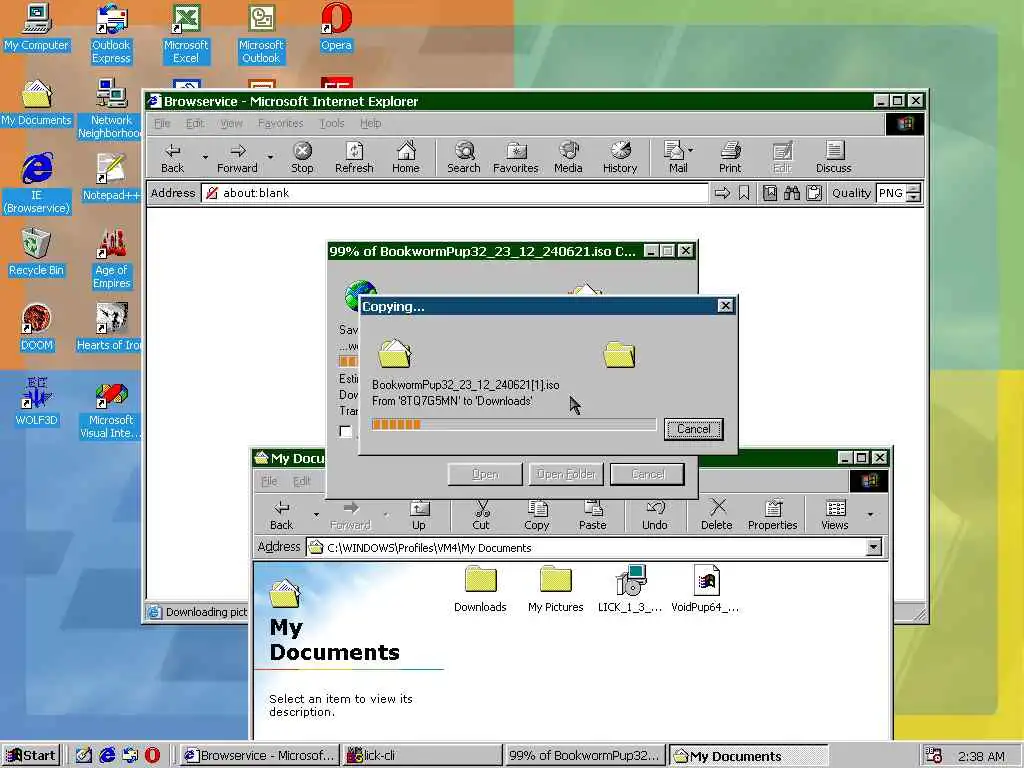Click Media in Internet Explorer toolbar
The height and width of the screenshot is (768, 1024).
click(x=568, y=158)
